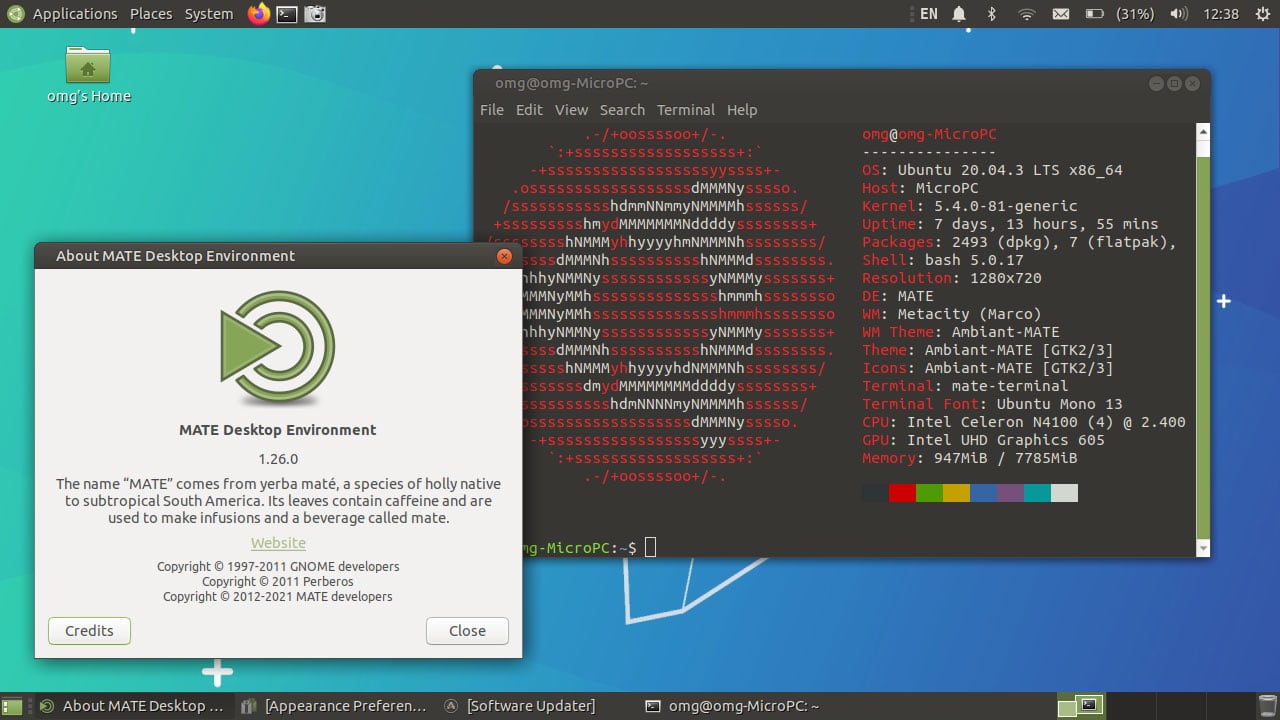
Task: Open the Wi-Fi network indicator
Action: click(x=1026, y=14)
